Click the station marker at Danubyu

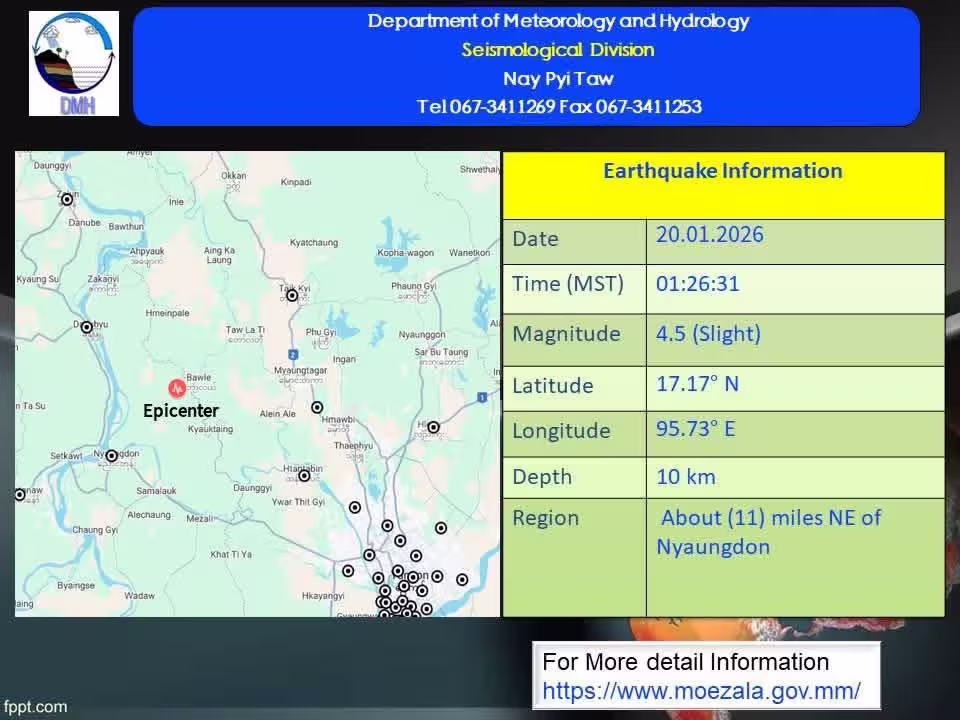pyautogui.click(x=87, y=327)
